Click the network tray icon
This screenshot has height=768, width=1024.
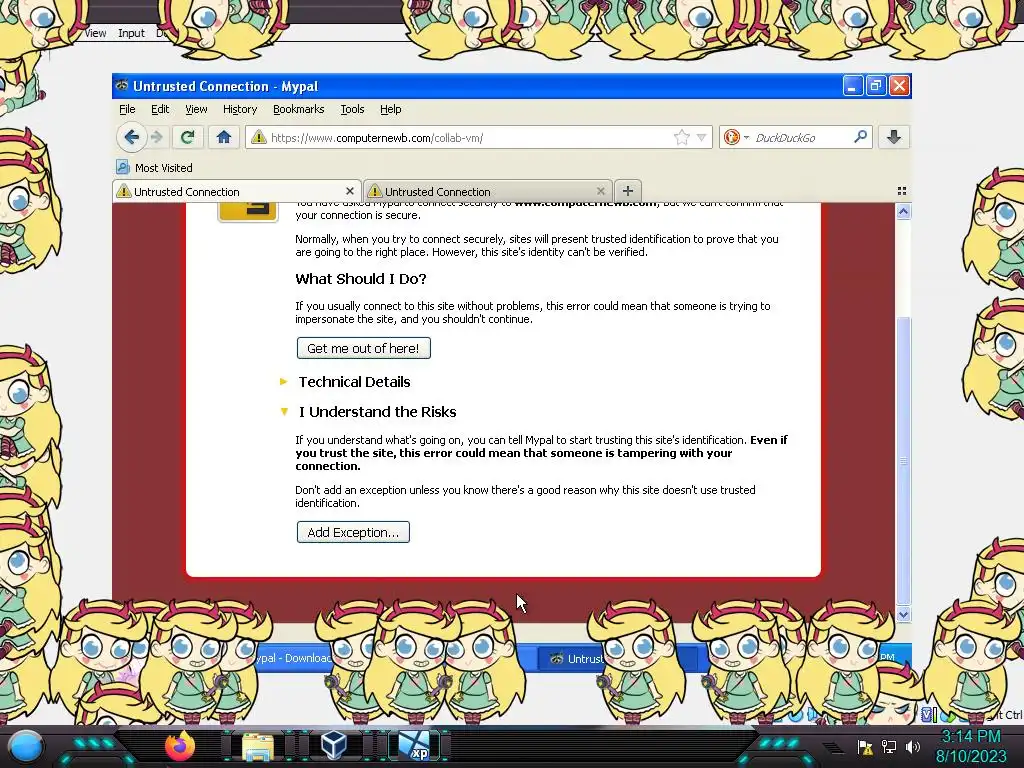(889, 747)
